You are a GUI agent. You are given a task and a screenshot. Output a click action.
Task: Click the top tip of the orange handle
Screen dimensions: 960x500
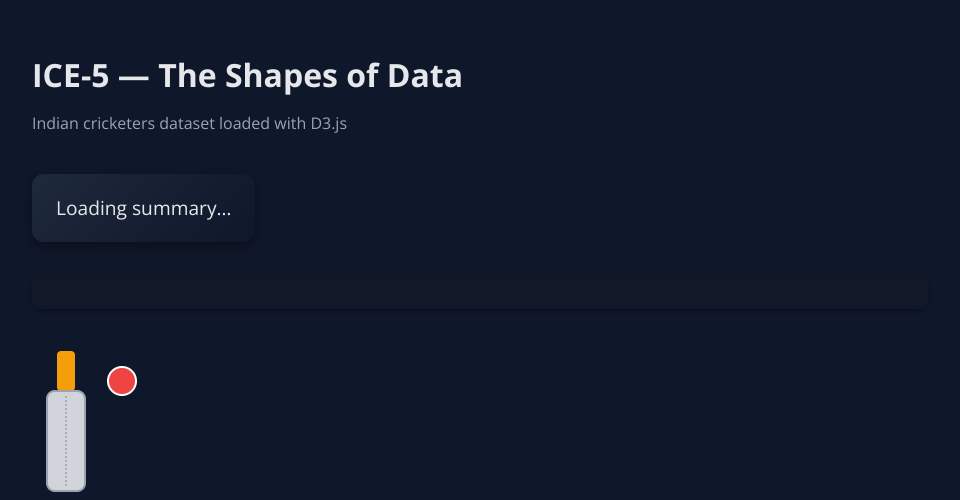tap(66, 353)
